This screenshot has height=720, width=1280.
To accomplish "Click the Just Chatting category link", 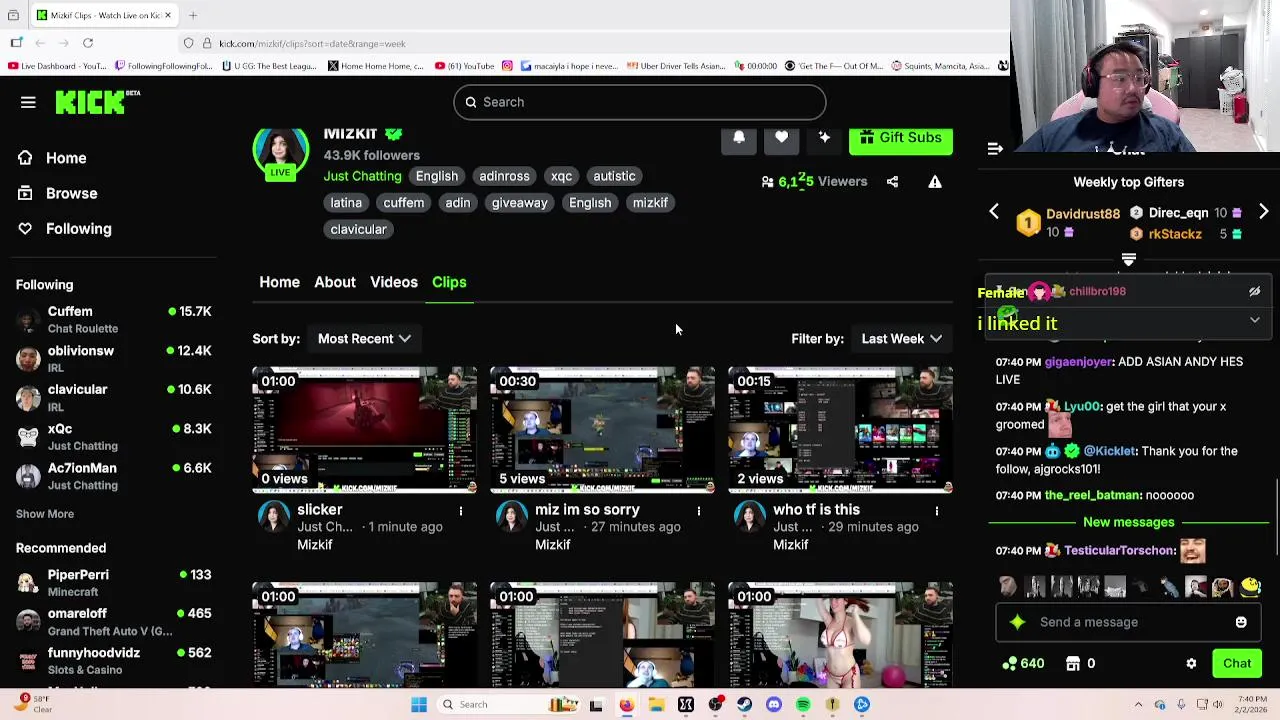I will [x=362, y=176].
